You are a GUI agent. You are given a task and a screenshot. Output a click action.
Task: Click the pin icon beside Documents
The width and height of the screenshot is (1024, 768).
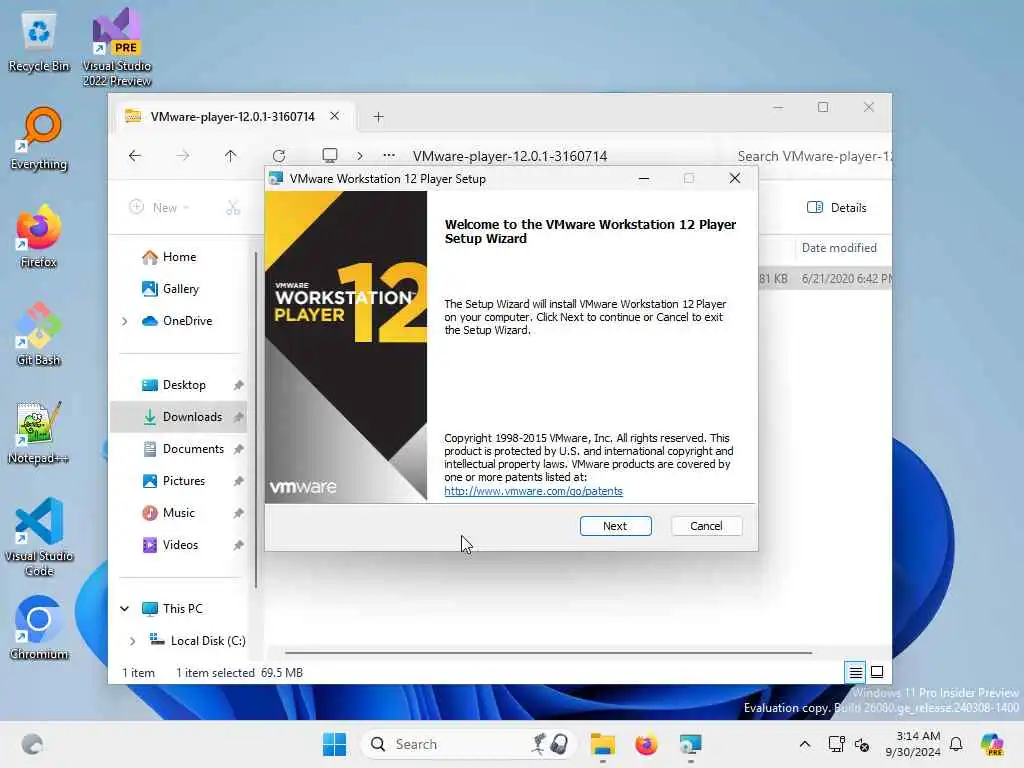tap(238, 449)
